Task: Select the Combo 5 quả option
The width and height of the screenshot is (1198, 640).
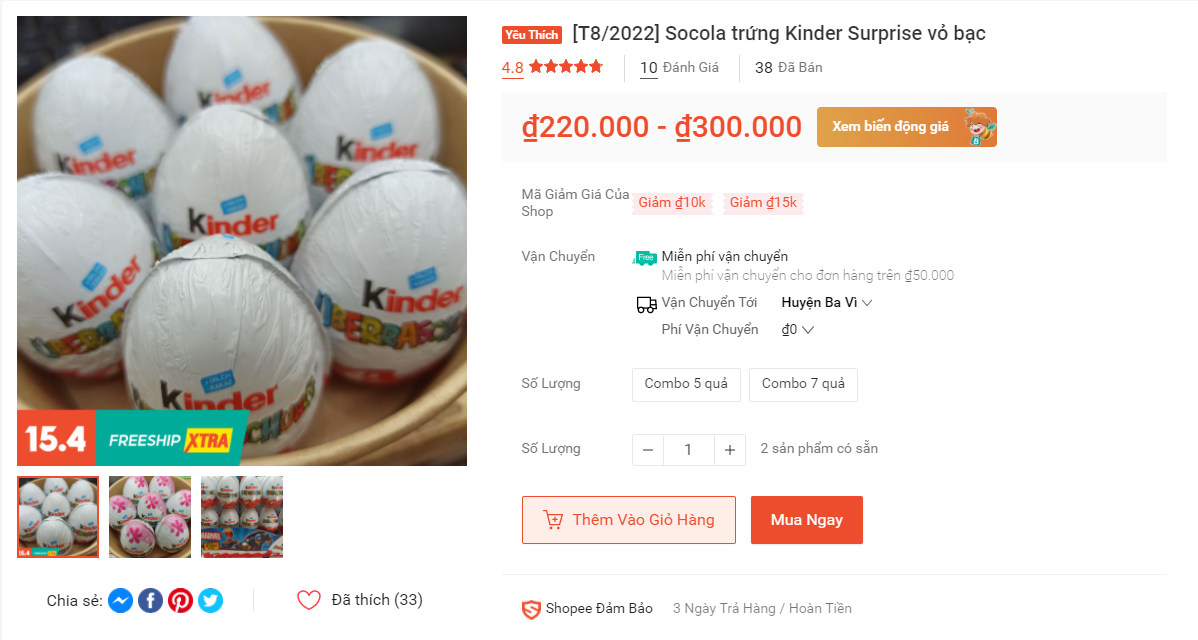Action: point(686,384)
